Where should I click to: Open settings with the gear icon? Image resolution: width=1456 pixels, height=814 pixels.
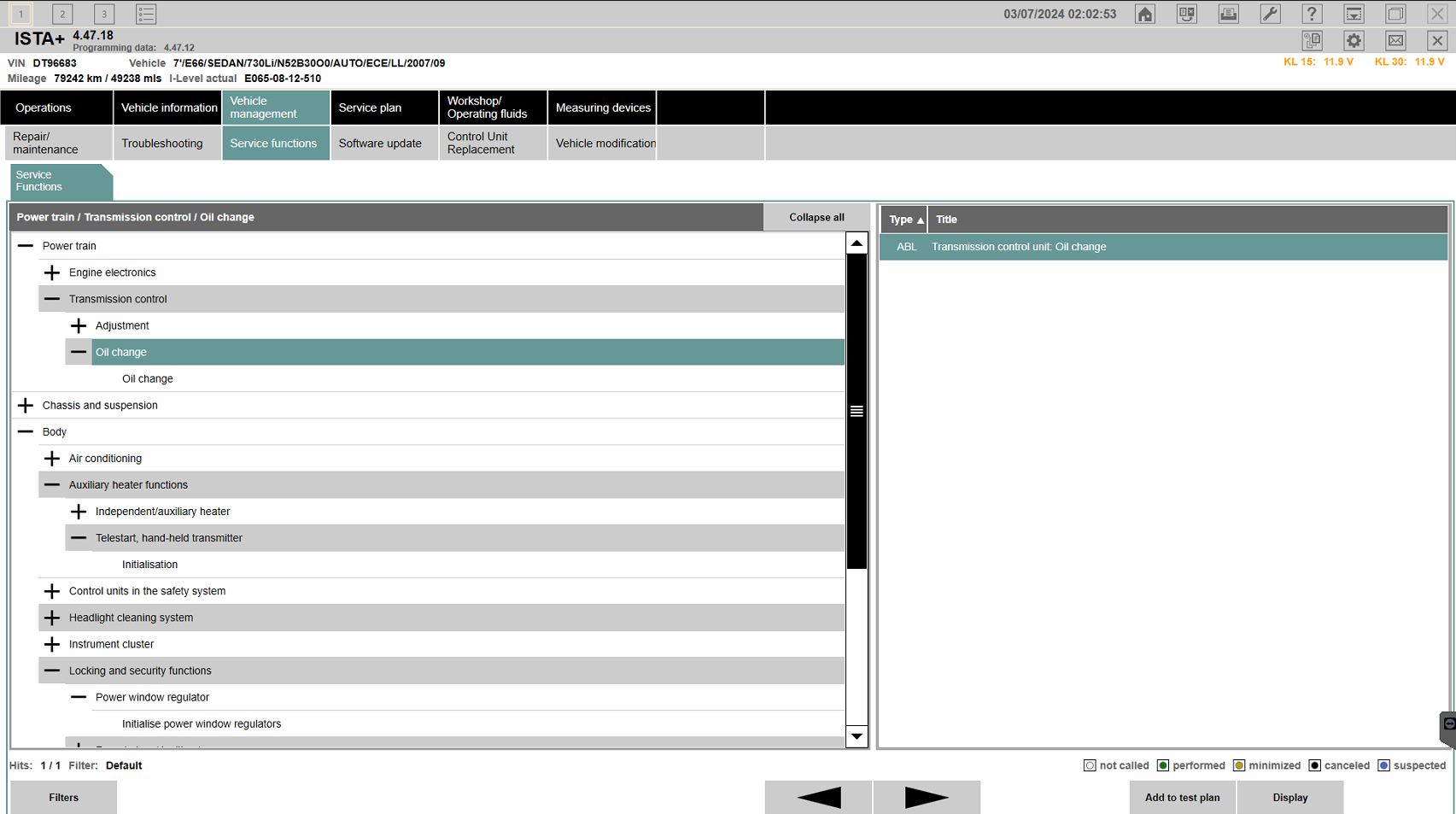(1354, 40)
